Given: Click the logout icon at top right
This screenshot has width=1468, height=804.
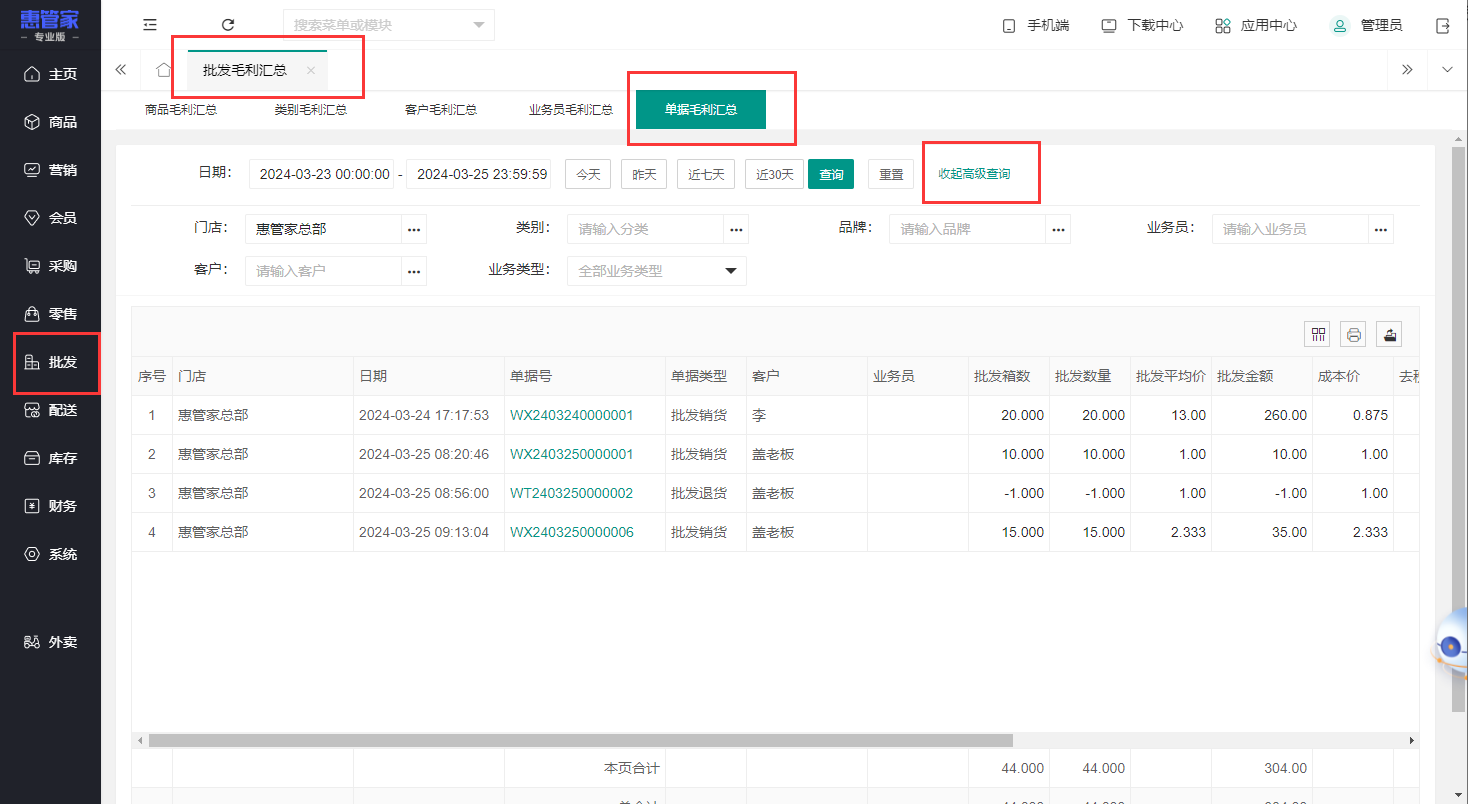Looking at the screenshot, I should point(1443,25).
